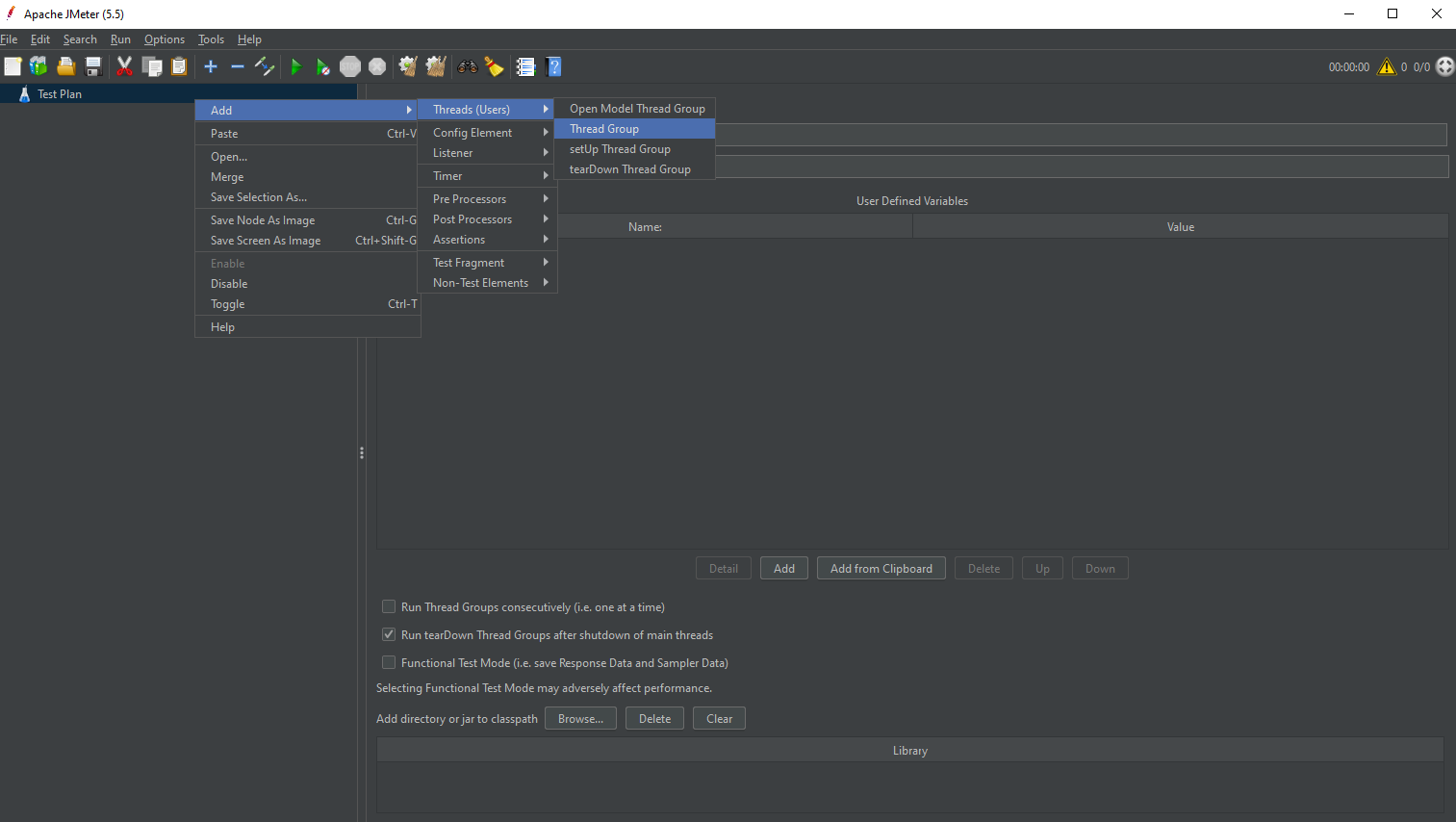Screen dimensions: 1456x822
Task: Click Save Selection As... entry
Action: click(x=308, y=197)
